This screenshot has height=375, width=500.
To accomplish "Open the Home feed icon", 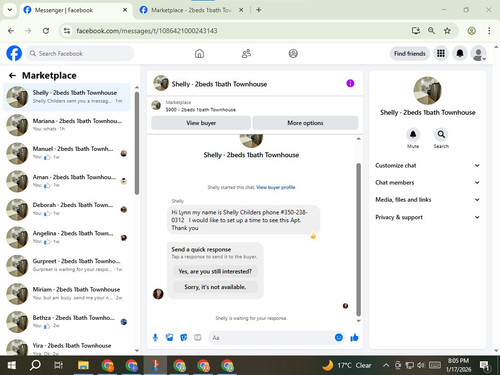I will point(199,53).
